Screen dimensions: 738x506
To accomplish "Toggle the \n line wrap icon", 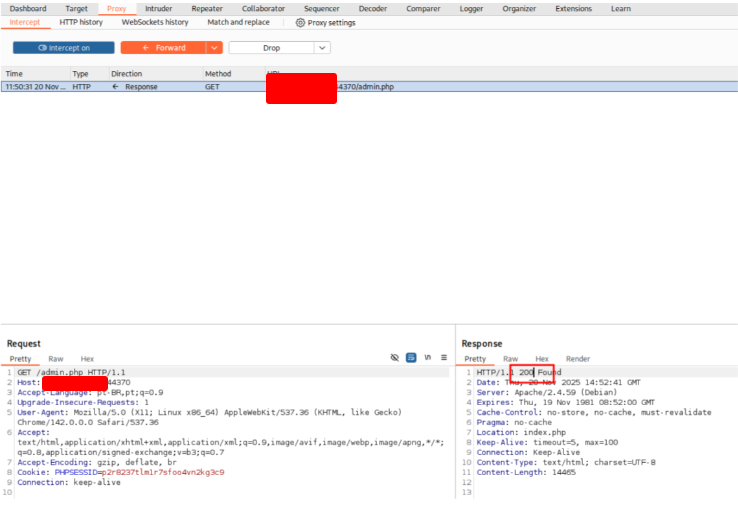I will (428, 358).
